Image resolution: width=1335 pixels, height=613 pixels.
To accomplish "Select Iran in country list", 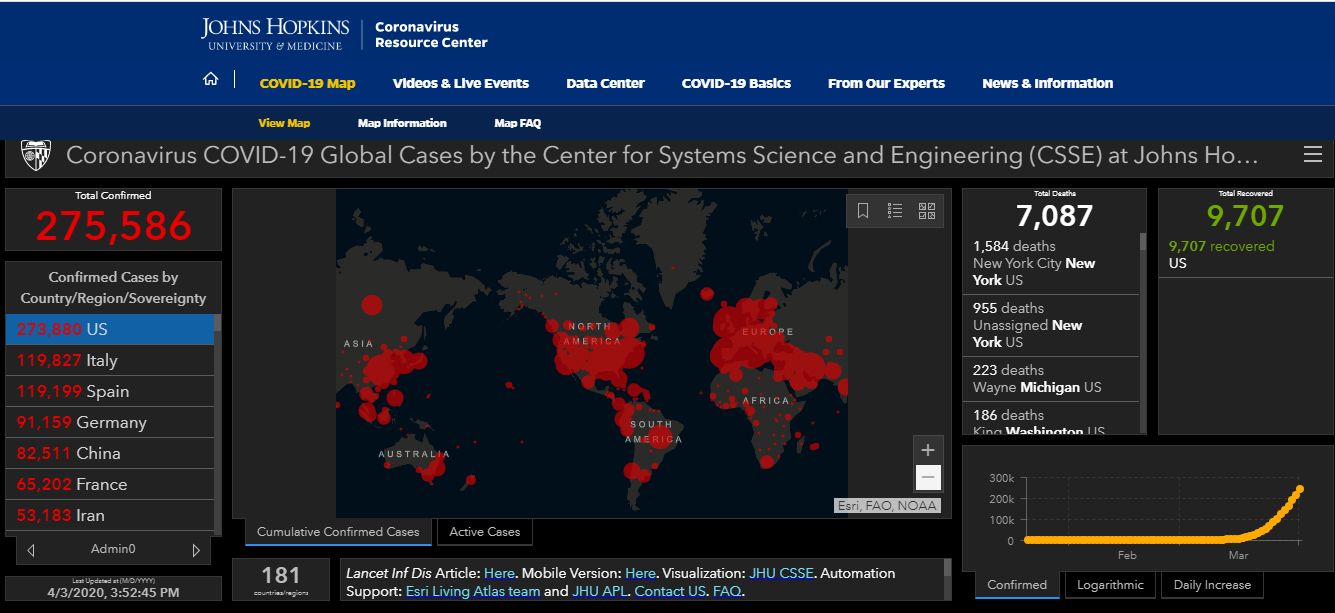I will (110, 515).
